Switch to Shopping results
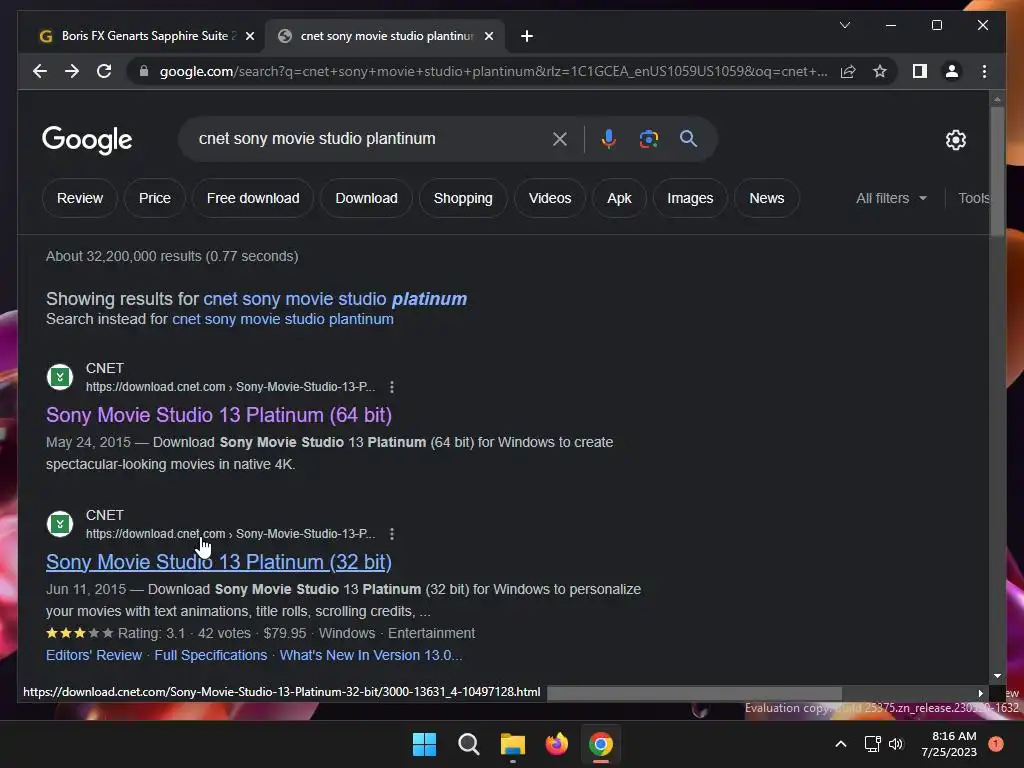This screenshot has height=768, width=1024. click(x=463, y=198)
